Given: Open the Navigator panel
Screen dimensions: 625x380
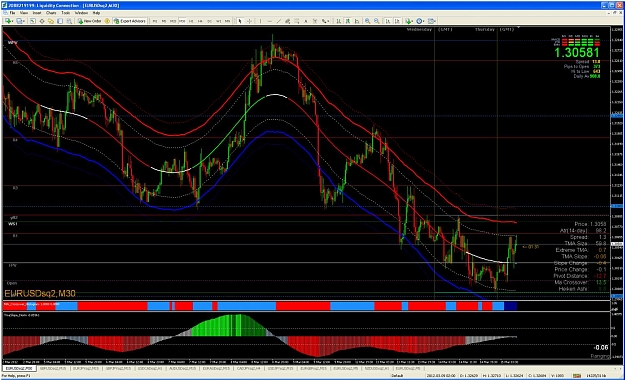Looking at the screenshot, I should 51,21.
